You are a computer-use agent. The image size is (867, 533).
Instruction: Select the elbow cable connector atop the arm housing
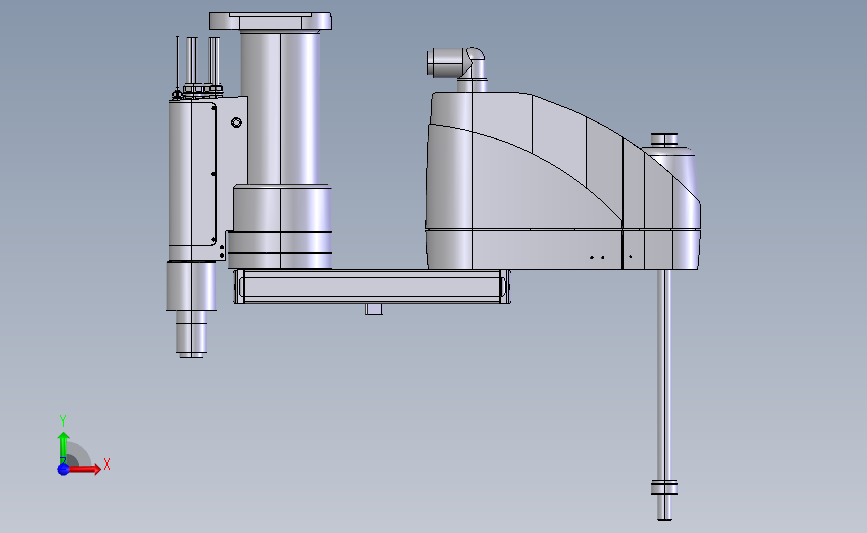click(457, 68)
